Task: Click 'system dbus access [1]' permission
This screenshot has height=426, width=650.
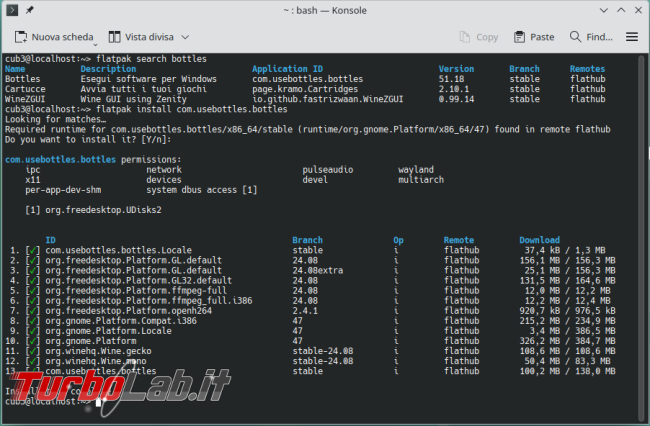Action: coord(202,190)
